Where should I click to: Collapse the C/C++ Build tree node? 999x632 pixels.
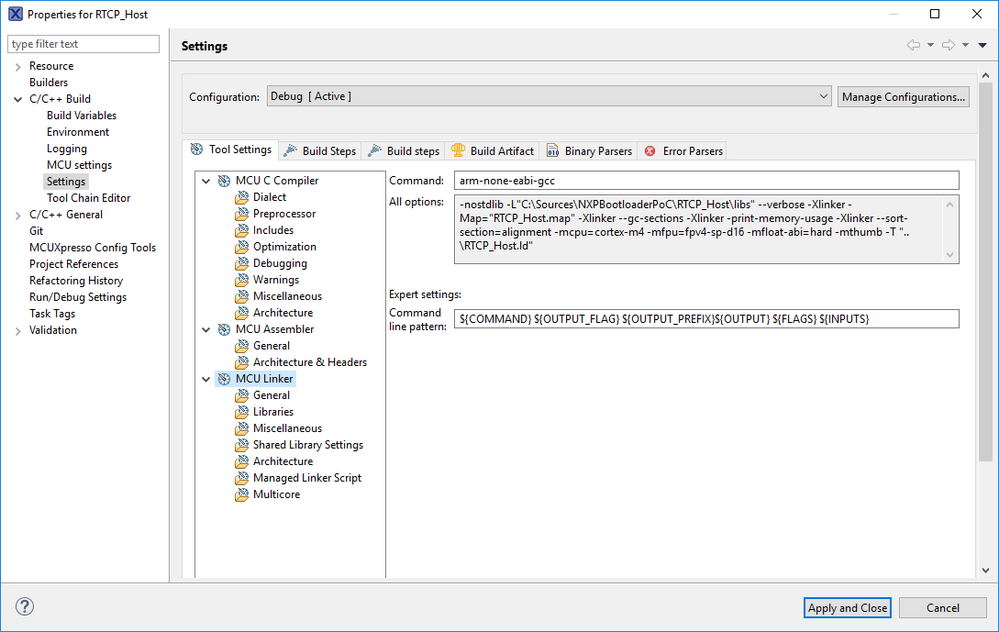18,99
